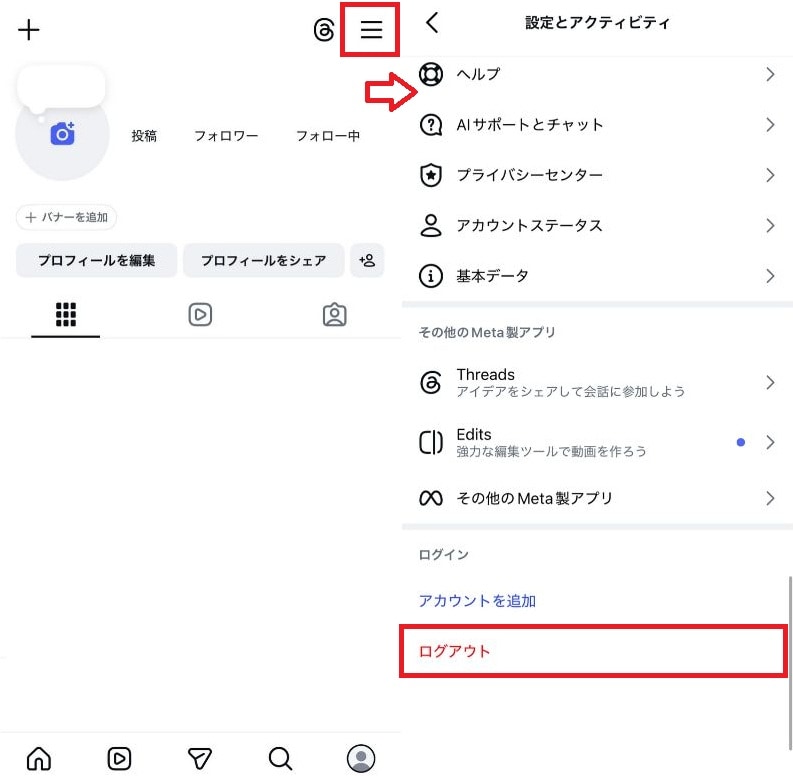This screenshot has height=776, width=793.
Task: Tap ログアウト link
Action: click(455, 651)
